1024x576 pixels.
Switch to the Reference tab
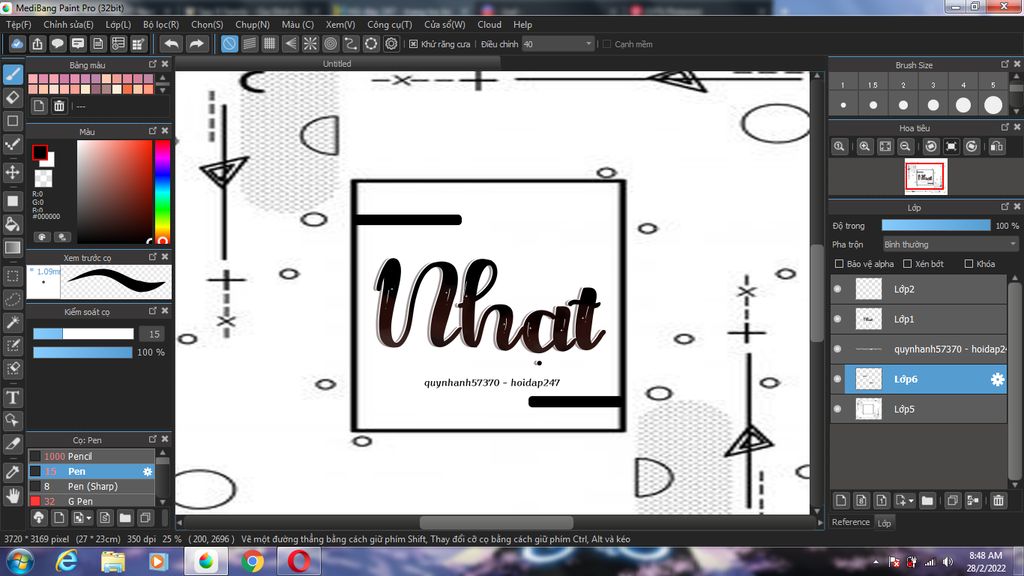tap(850, 522)
